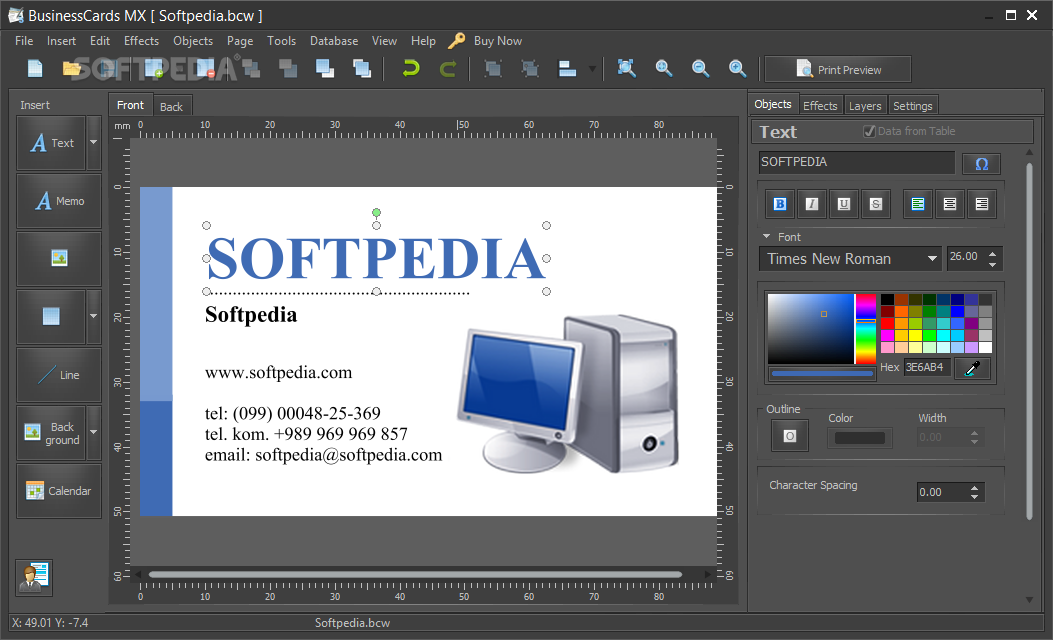Select the Line tool
This screenshot has height=640, width=1053.
59,375
